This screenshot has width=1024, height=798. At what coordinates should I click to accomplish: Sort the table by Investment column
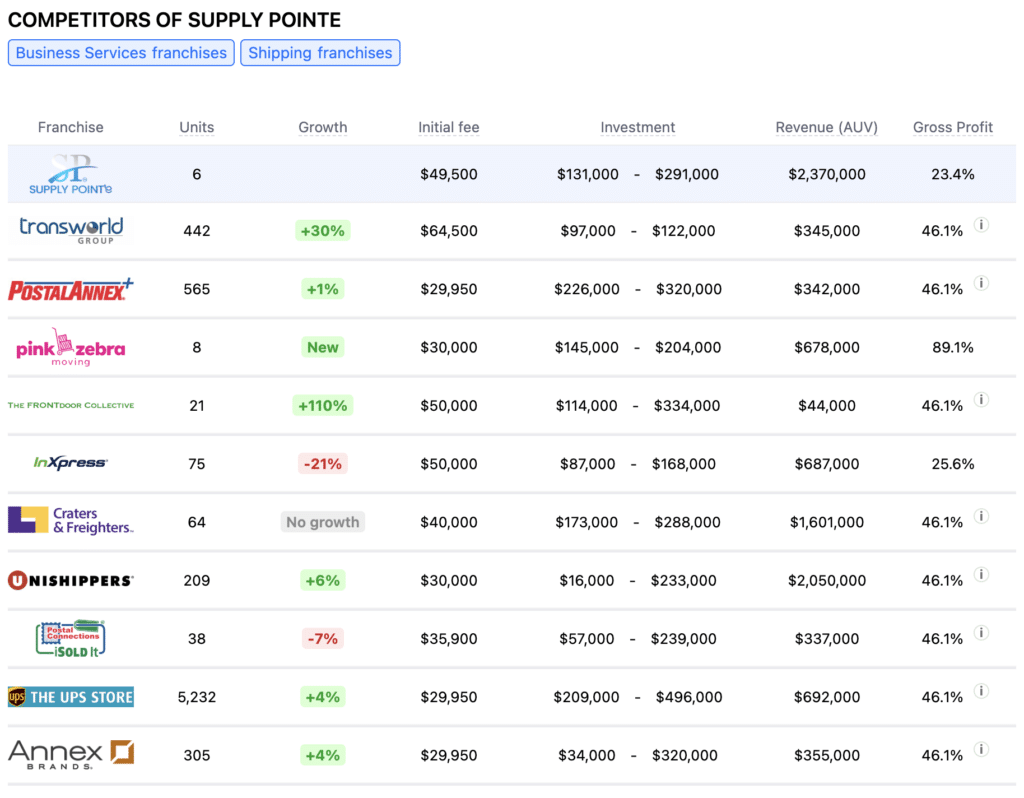pos(637,127)
